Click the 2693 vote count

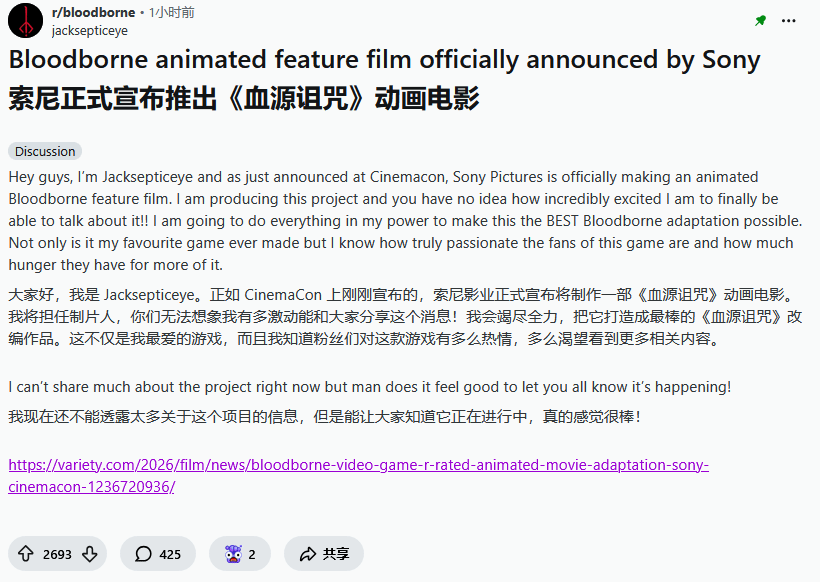(x=57, y=554)
